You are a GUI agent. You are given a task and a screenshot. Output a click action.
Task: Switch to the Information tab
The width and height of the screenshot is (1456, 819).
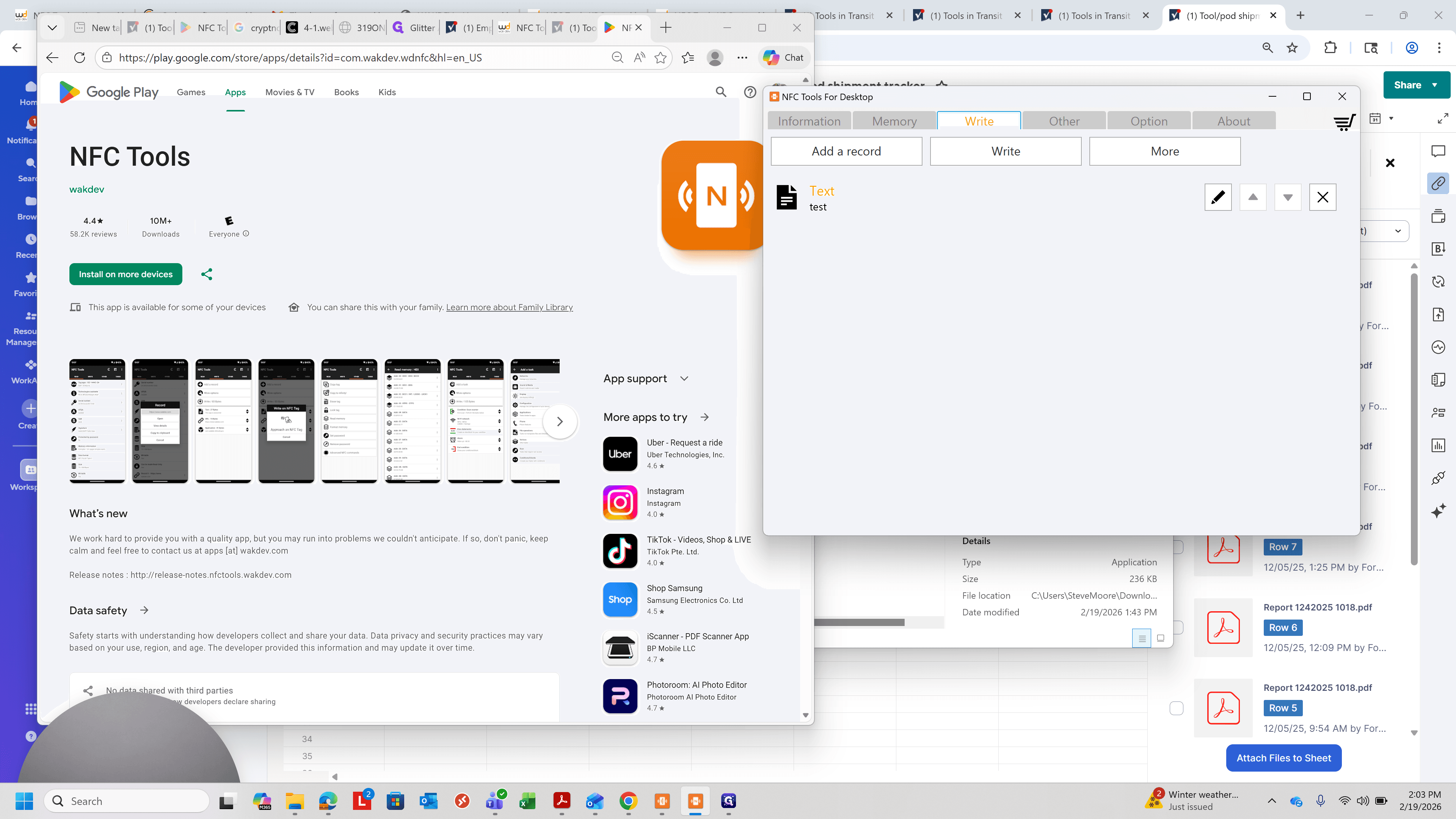pyautogui.click(x=809, y=121)
